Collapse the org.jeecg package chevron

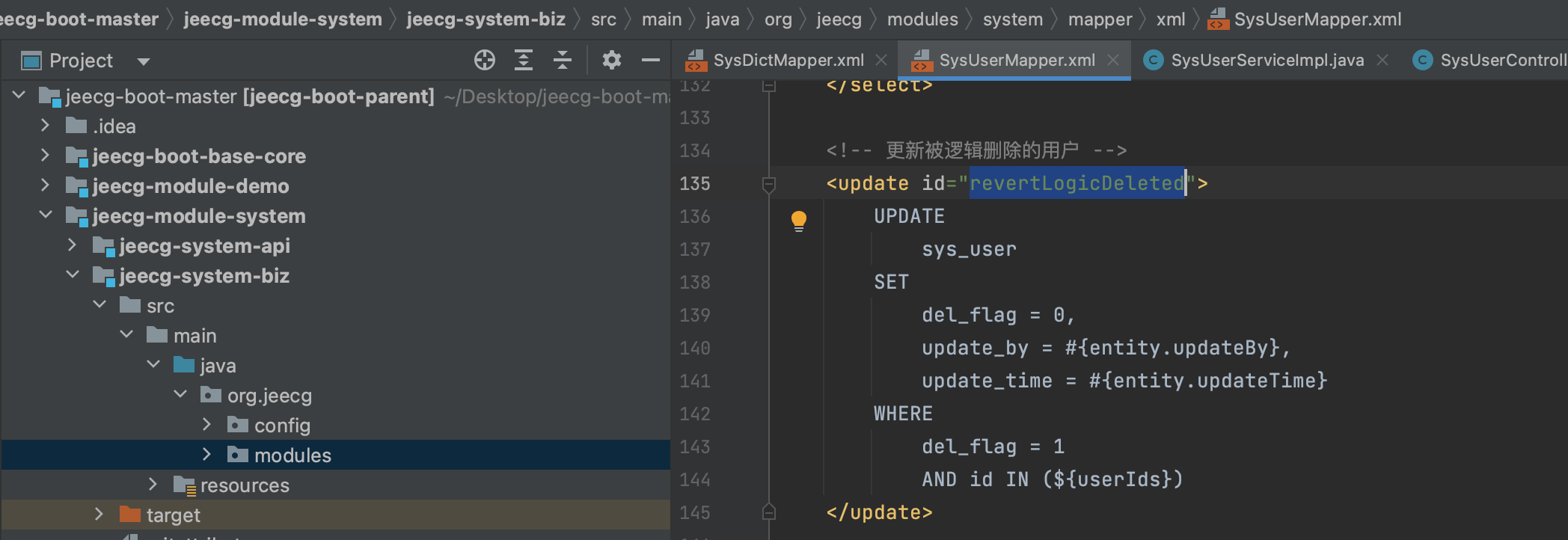[180, 394]
